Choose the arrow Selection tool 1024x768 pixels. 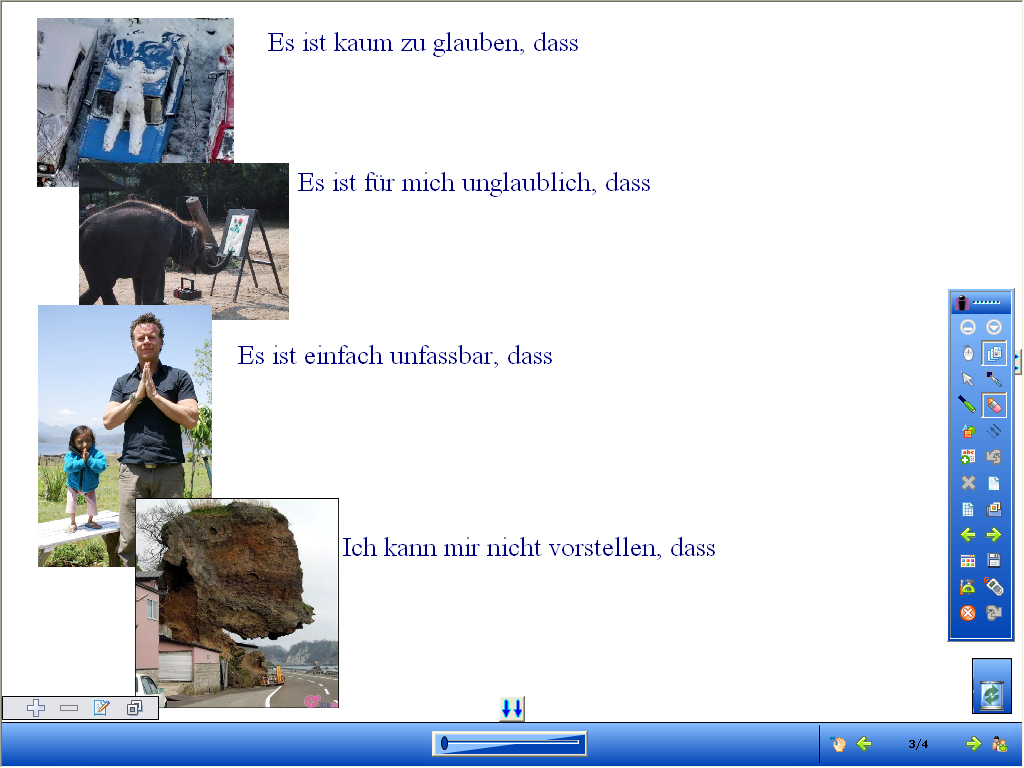(x=968, y=379)
